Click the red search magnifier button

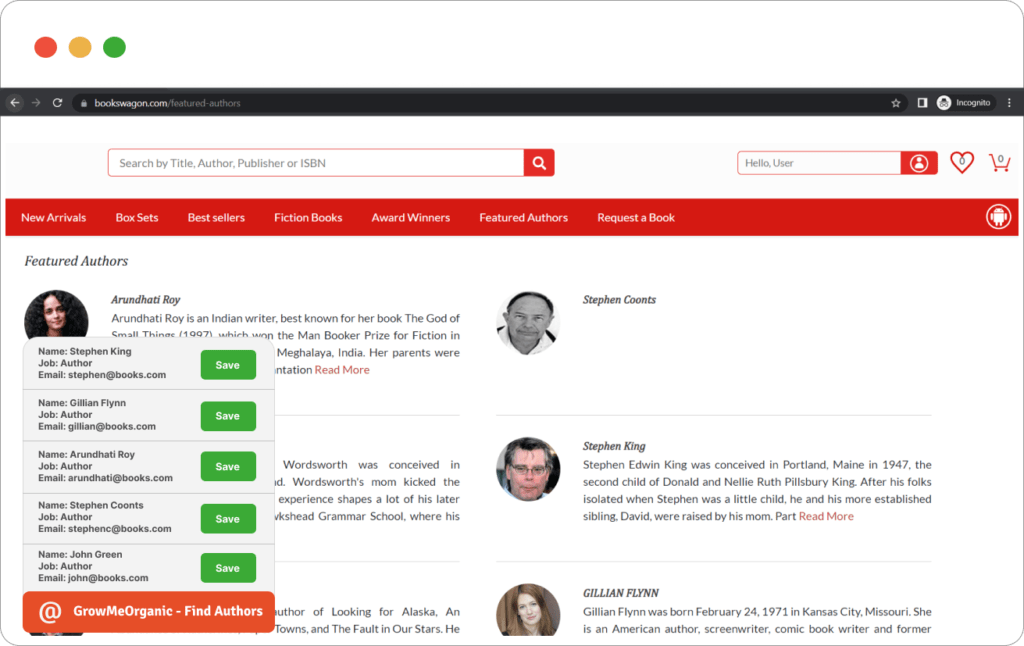(x=539, y=163)
